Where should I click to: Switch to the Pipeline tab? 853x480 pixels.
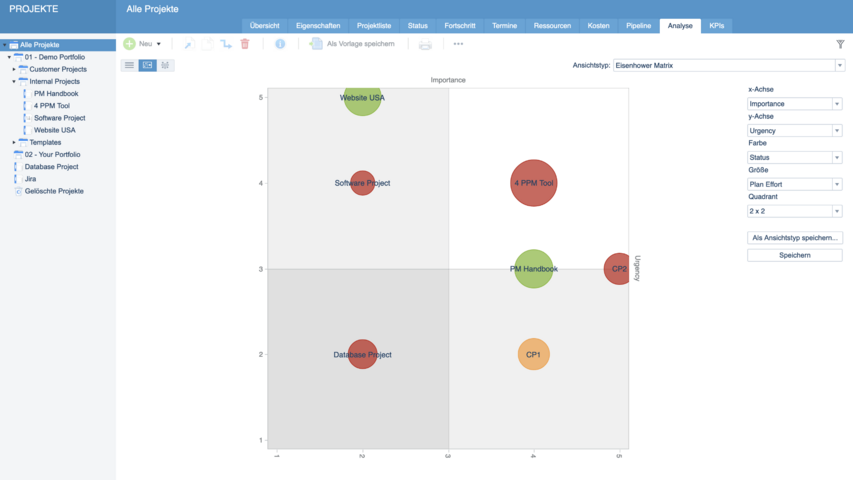tap(638, 25)
